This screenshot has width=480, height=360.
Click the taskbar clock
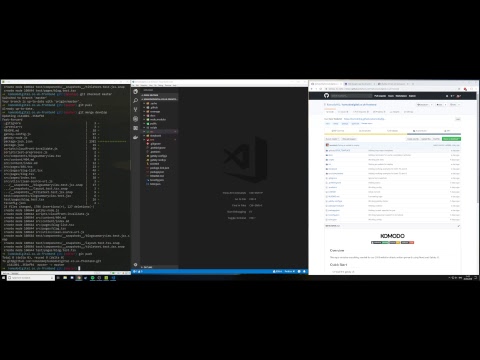tap(468, 278)
